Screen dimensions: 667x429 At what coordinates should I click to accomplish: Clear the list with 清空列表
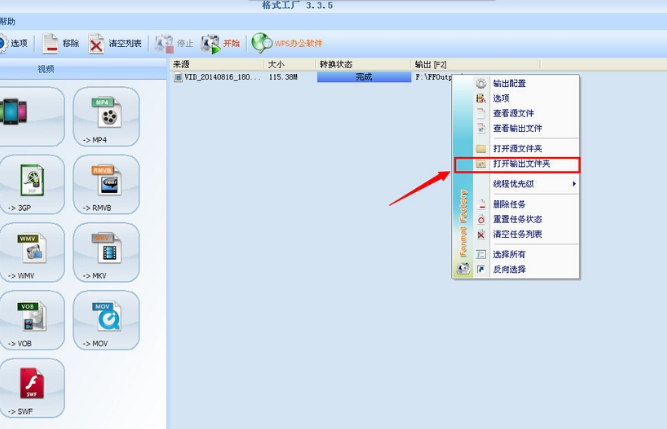pyautogui.click(x=115, y=43)
